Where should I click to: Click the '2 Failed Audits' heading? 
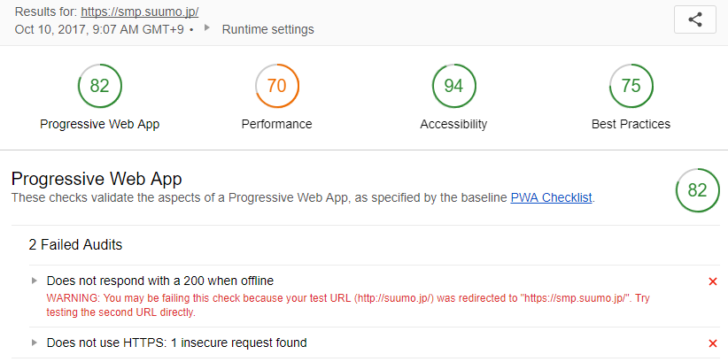click(76, 245)
